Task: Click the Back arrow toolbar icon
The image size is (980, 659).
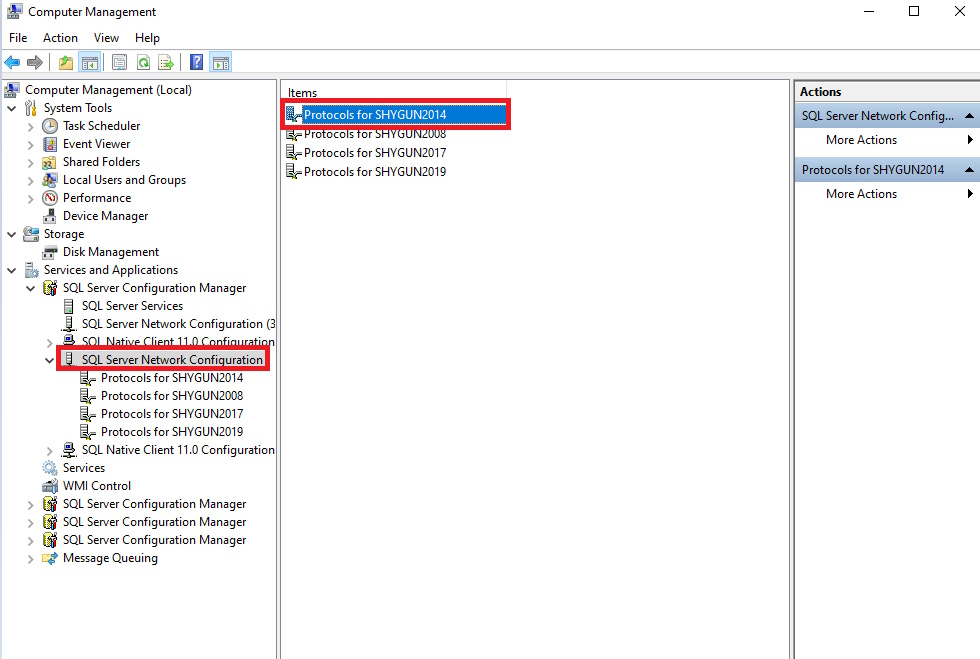Action: [x=12, y=63]
